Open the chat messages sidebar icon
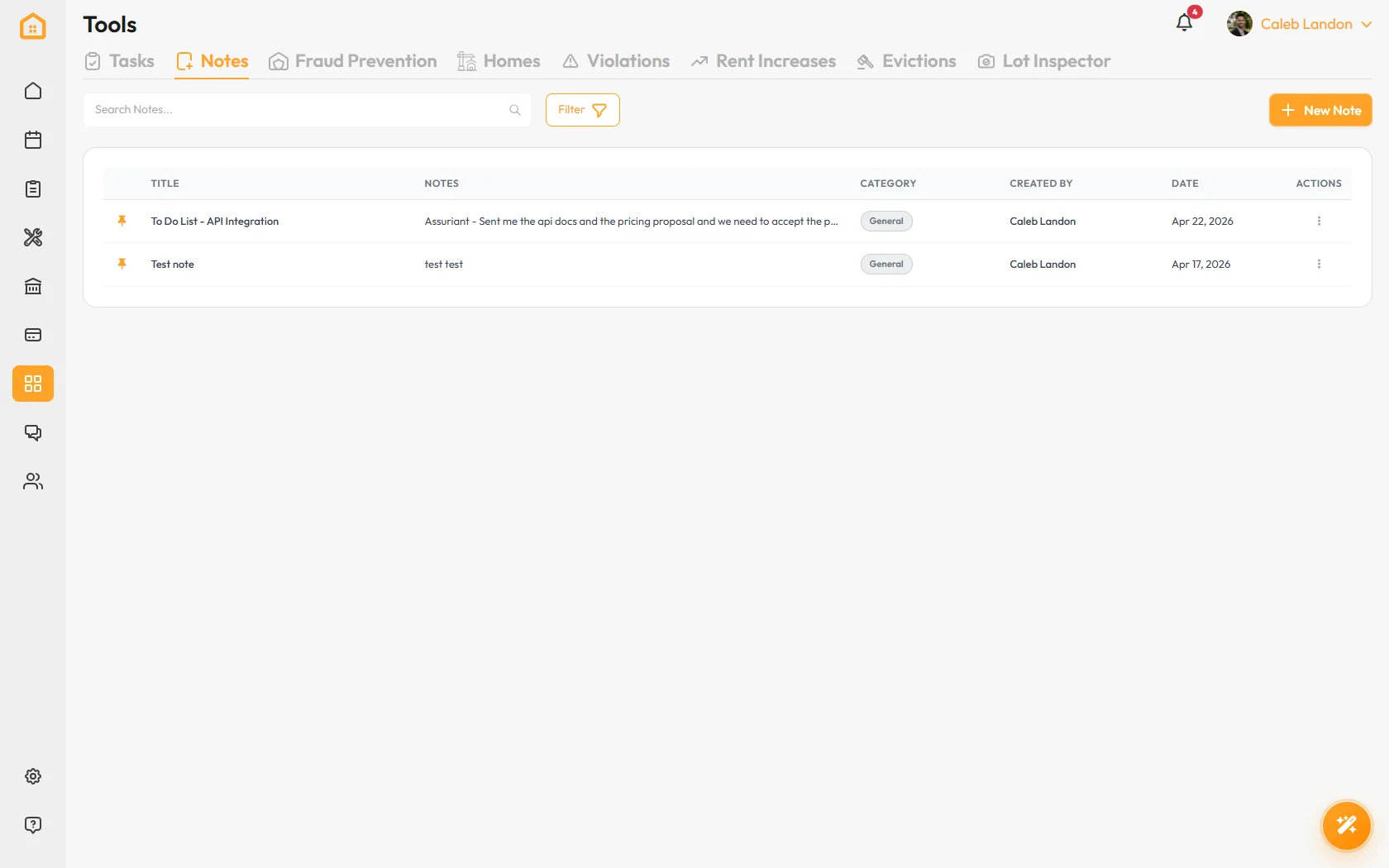The image size is (1389, 868). 33,432
